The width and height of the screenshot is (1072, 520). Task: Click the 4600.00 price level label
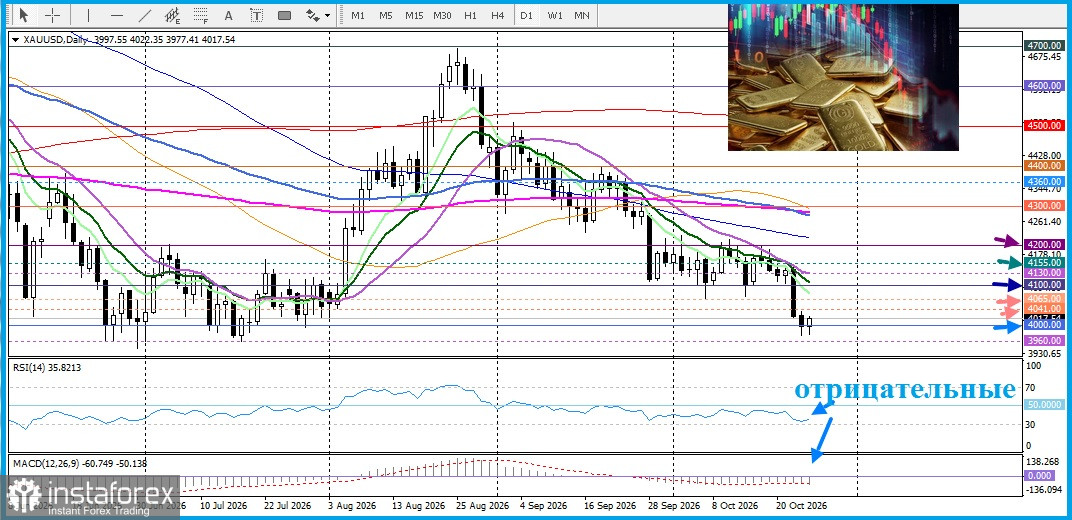[x=1044, y=86]
